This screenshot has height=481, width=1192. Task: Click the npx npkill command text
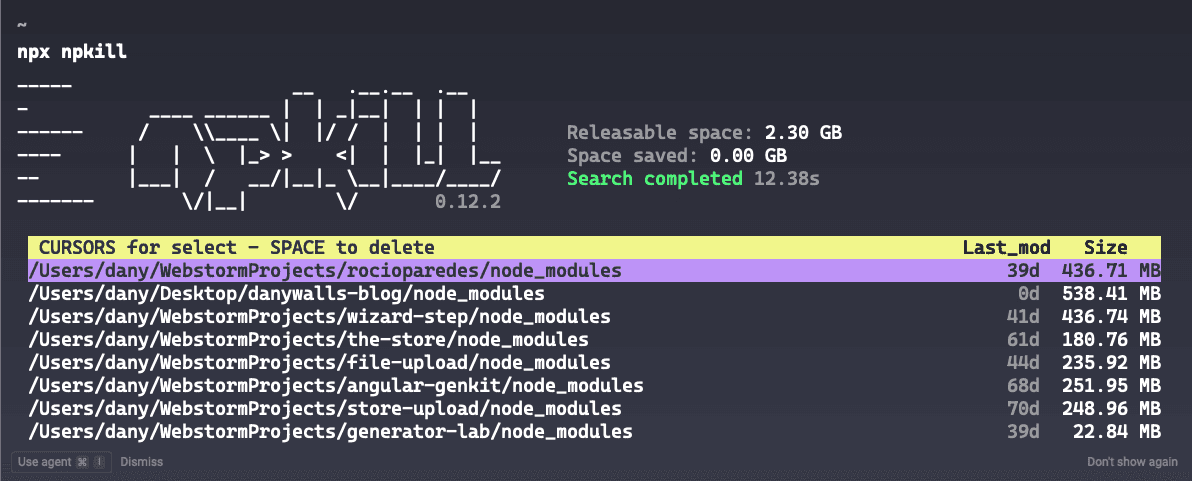point(72,52)
